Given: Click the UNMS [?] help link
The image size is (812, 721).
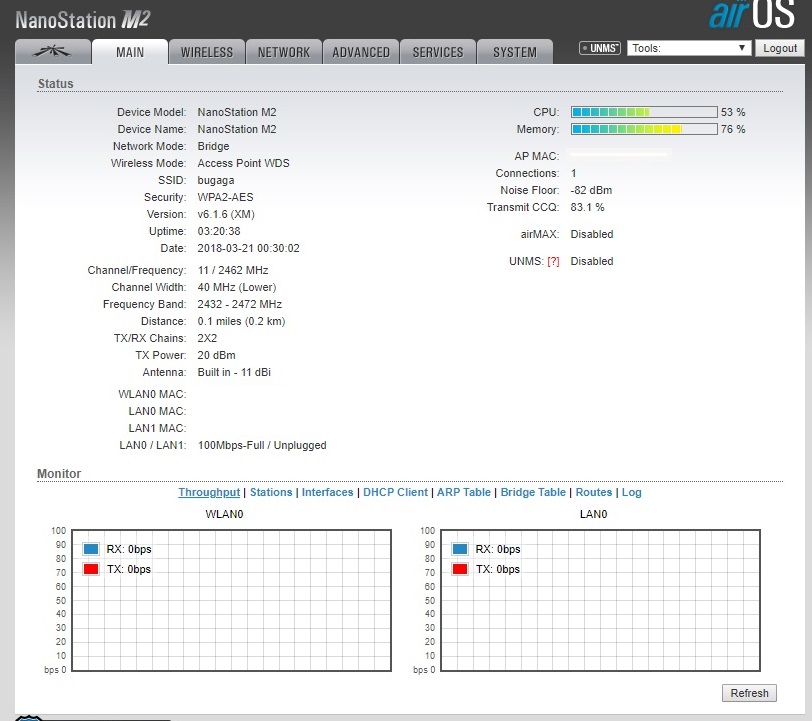Looking at the screenshot, I should 554,262.
